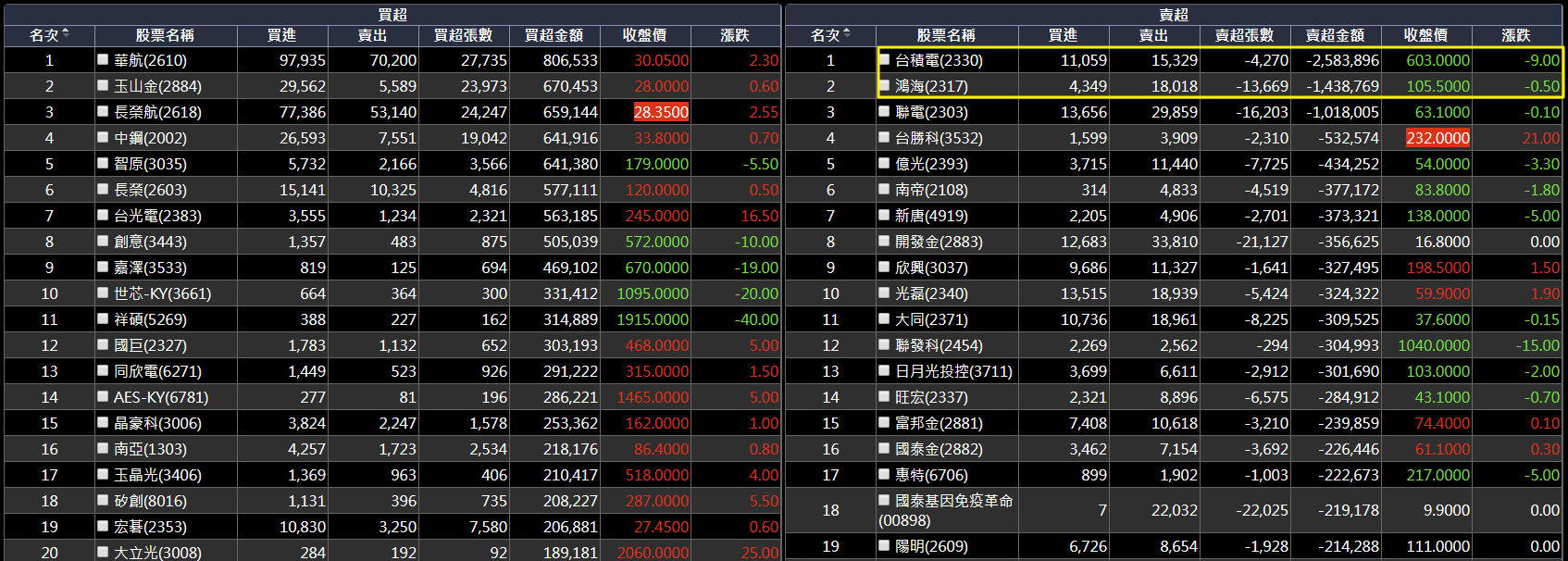Click the 賣超張數 value -22,025
Screen dimensions: 1568x561
pos(1262,510)
